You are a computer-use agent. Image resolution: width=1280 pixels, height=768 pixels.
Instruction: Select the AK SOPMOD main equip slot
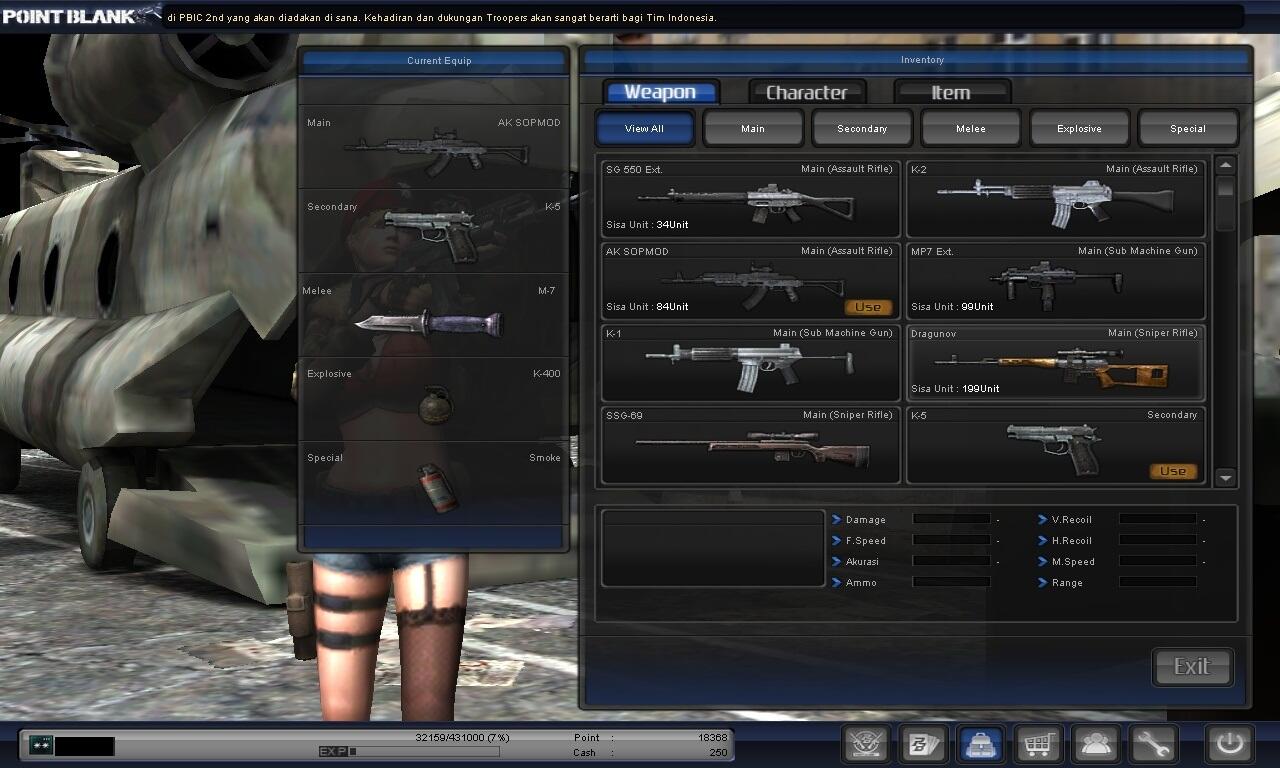coord(434,148)
